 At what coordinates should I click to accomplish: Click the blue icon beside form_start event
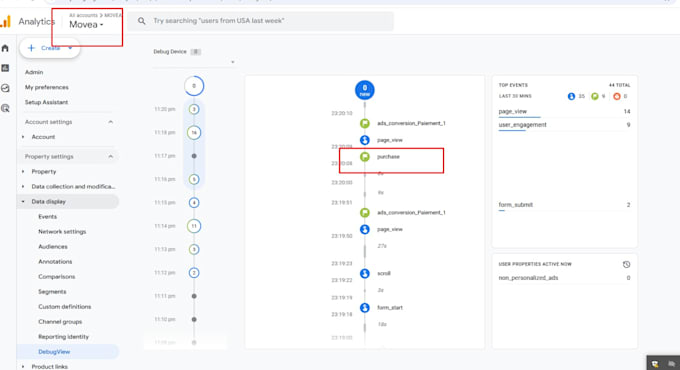365,308
